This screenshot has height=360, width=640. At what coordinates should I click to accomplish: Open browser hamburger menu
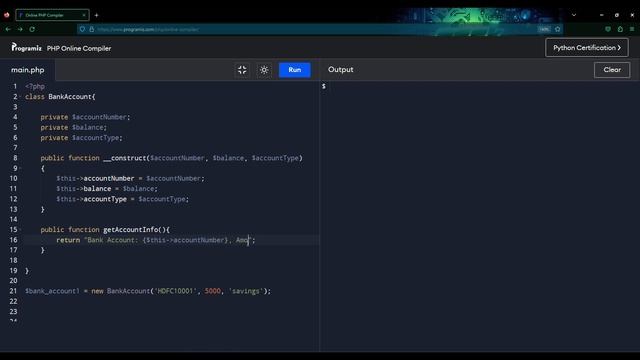[x=632, y=29]
